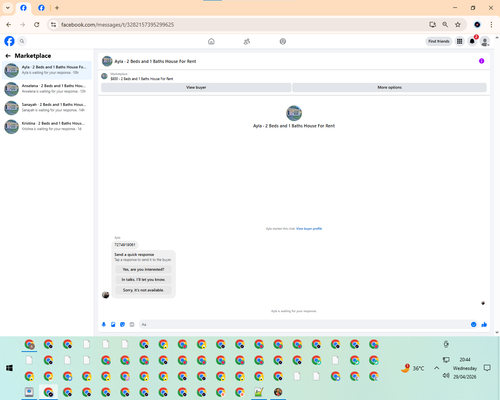Open the tab search dropdown arrow
This screenshot has height=400, width=500.
pyautogui.click(x=8, y=8)
